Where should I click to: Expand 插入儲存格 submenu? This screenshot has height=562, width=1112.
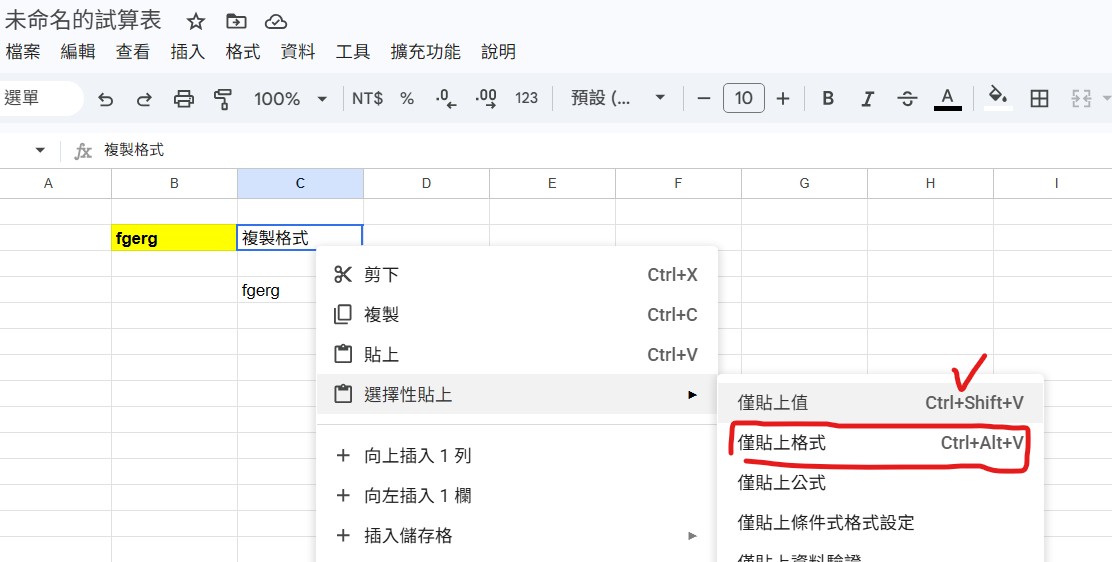tap(517, 535)
